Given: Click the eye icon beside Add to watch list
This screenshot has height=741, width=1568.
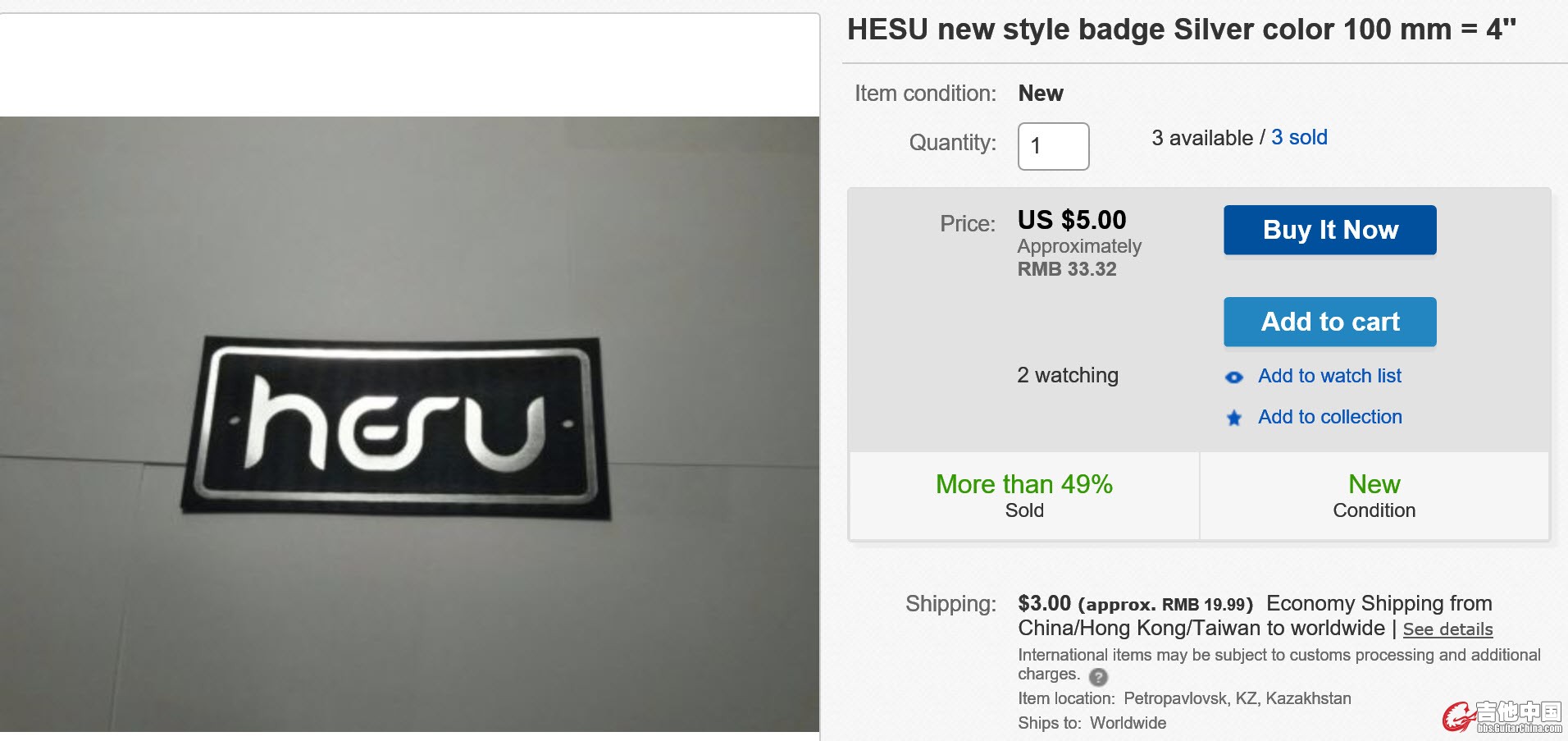Looking at the screenshot, I should 1233,377.
